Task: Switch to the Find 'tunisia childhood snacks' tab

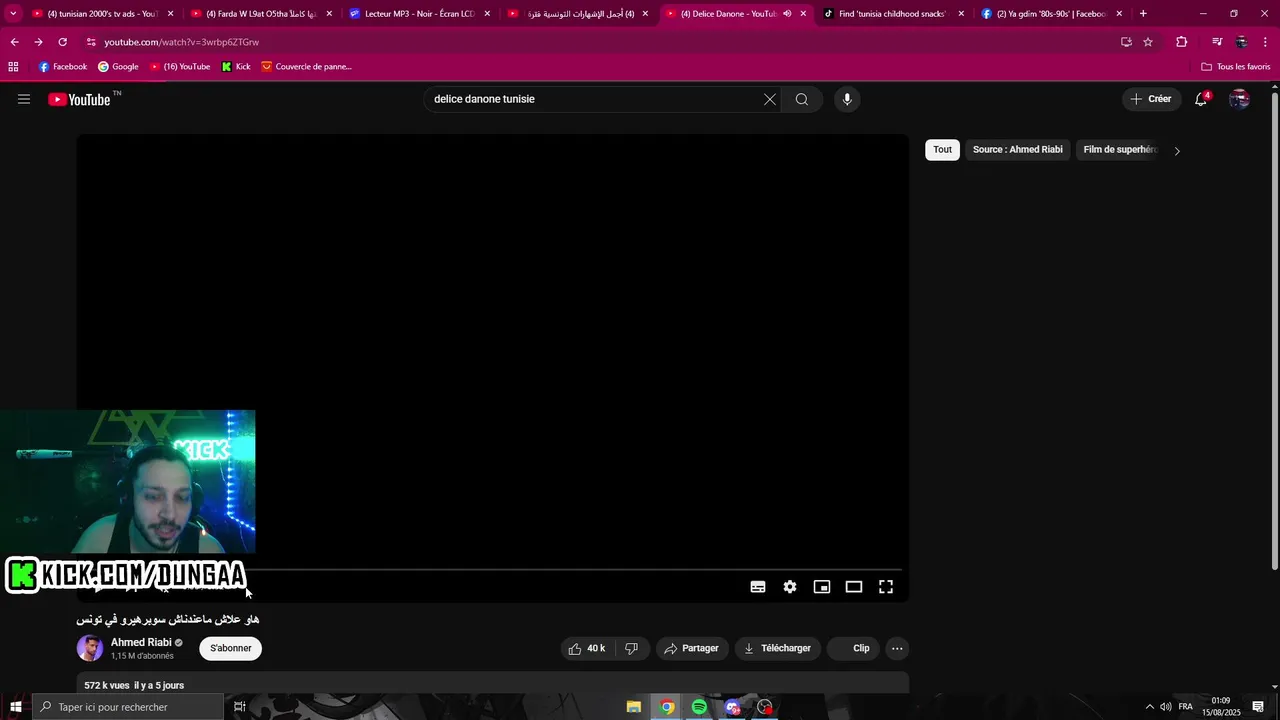Action: (x=893, y=14)
